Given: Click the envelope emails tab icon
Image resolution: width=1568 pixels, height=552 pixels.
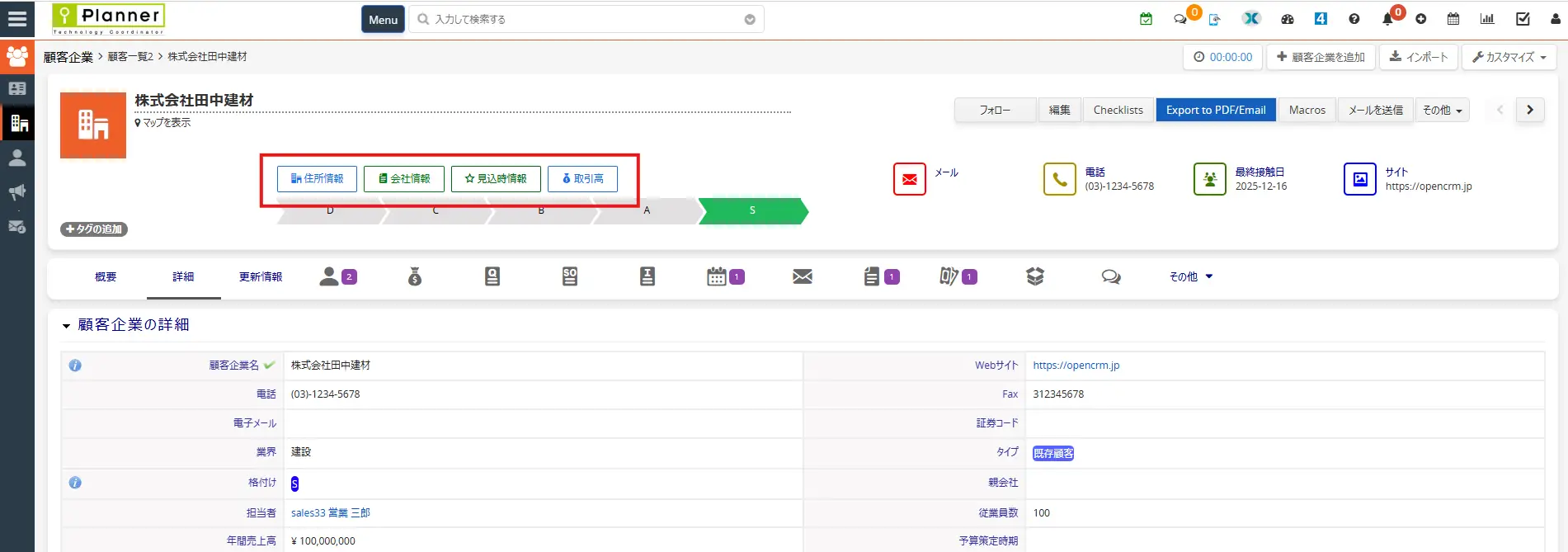Looking at the screenshot, I should tap(802, 276).
